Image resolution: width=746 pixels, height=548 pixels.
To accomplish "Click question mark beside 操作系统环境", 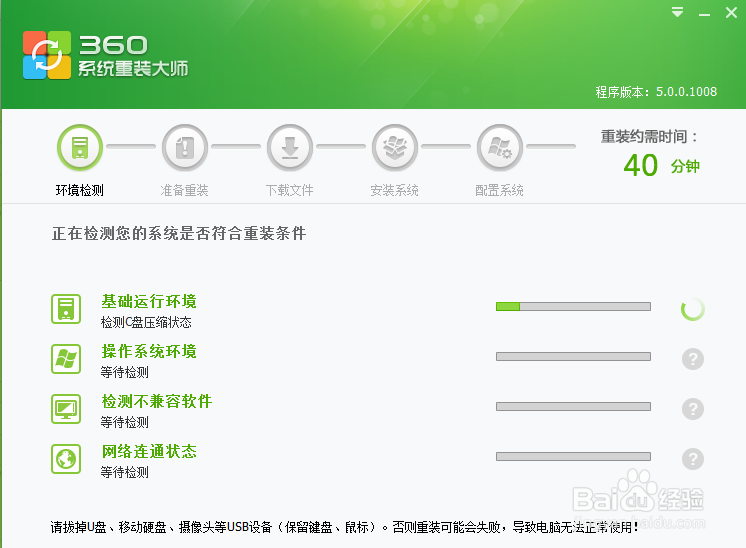I will 693,359.
